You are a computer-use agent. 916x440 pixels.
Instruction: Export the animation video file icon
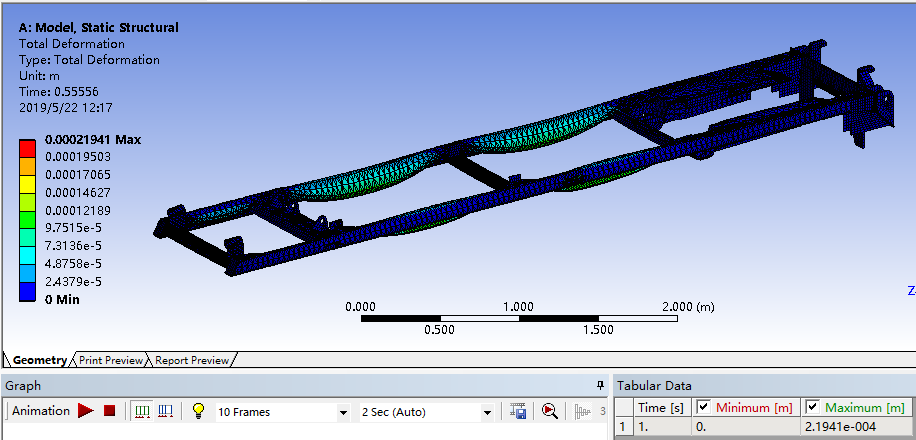pos(518,411)
